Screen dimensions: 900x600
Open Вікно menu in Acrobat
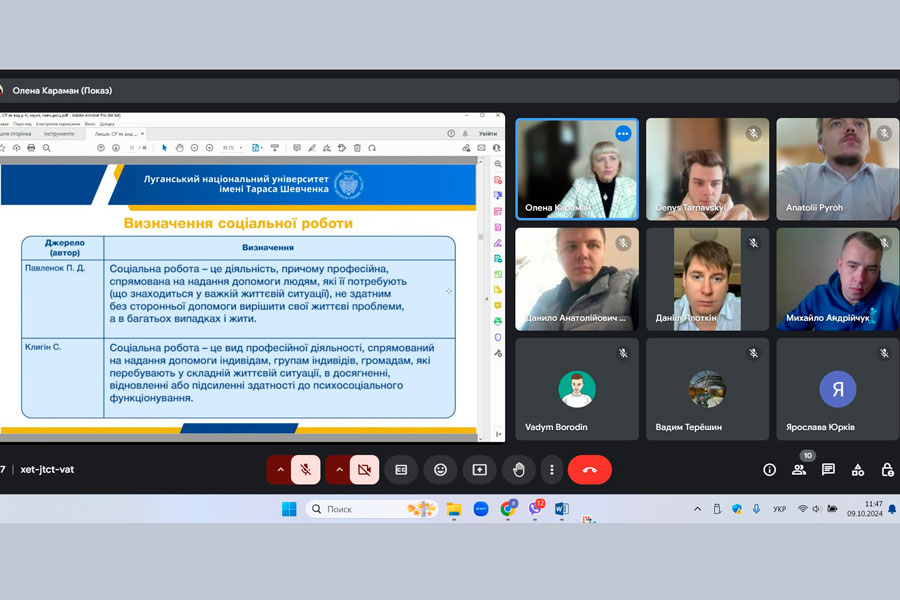tap(90, 123)
